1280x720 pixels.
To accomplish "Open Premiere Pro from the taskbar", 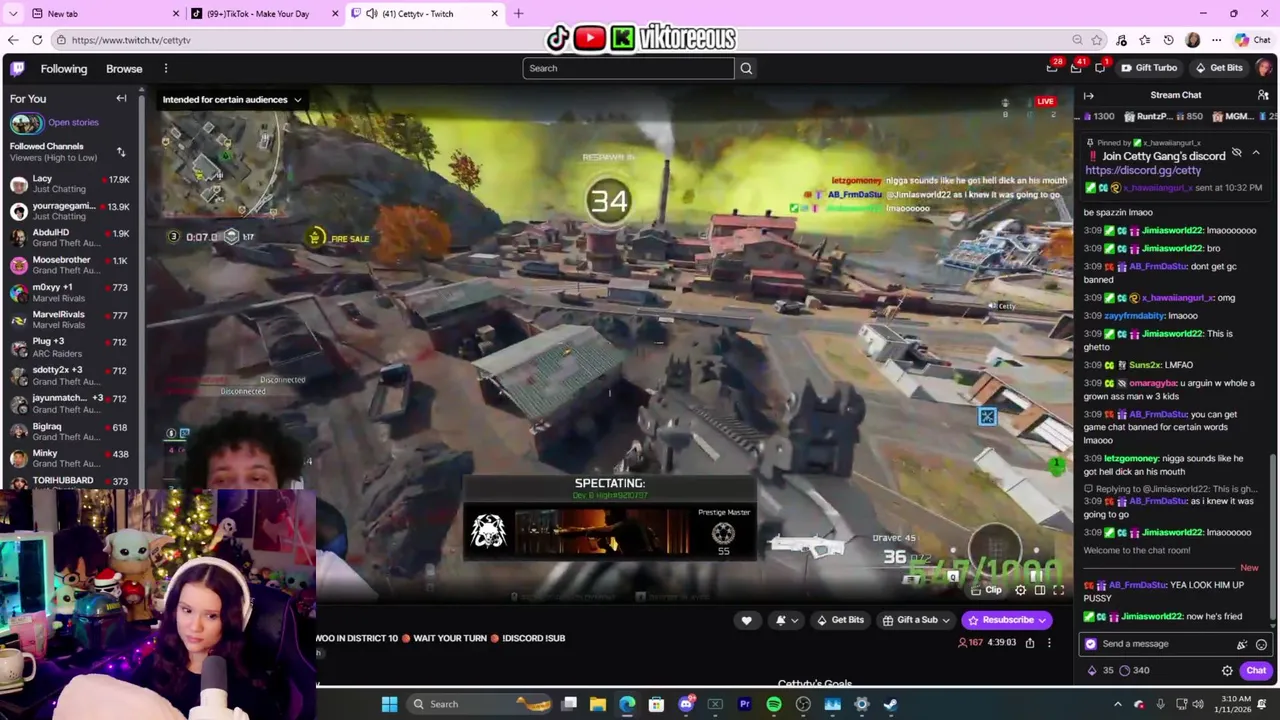I will (744, 704).
